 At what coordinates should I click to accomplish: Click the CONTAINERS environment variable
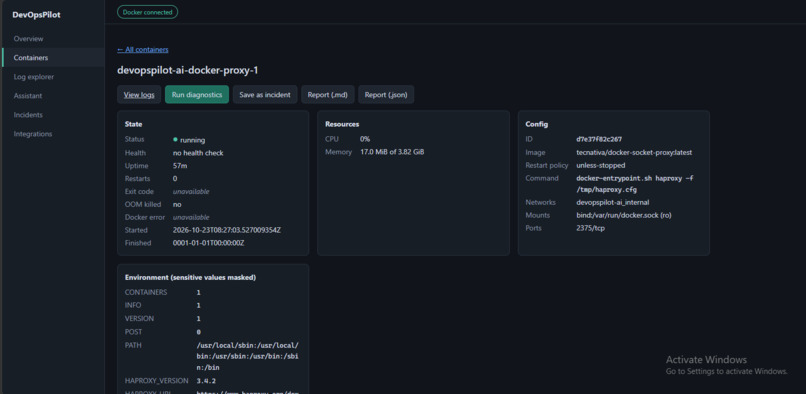point(146,292)
